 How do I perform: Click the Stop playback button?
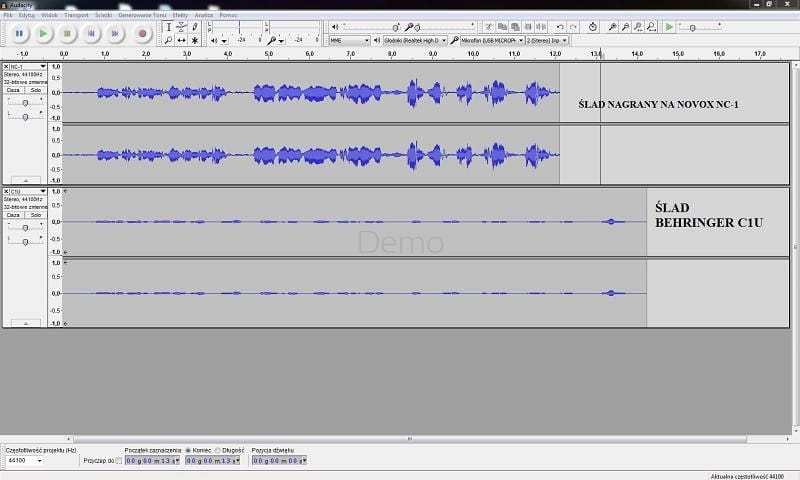coord(67,34)
